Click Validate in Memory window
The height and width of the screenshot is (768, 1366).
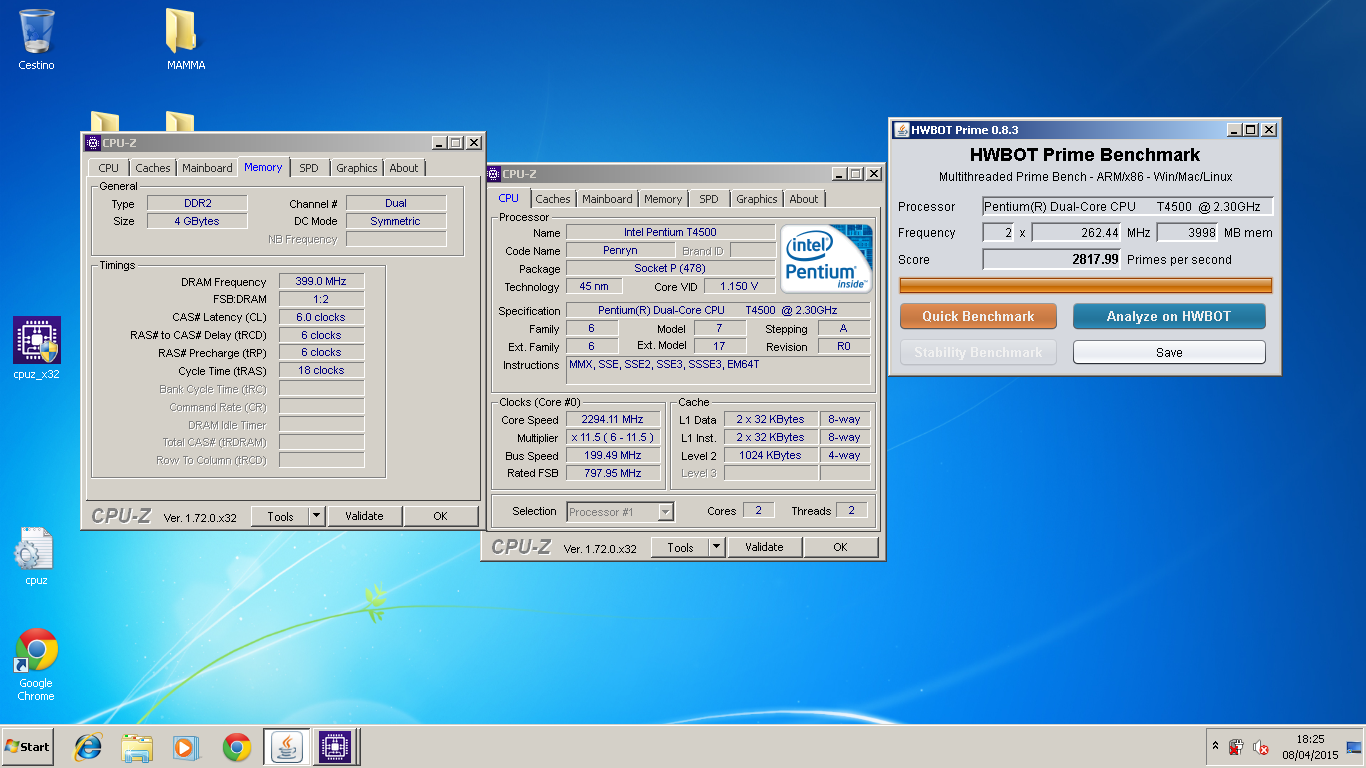pos(365,516)
